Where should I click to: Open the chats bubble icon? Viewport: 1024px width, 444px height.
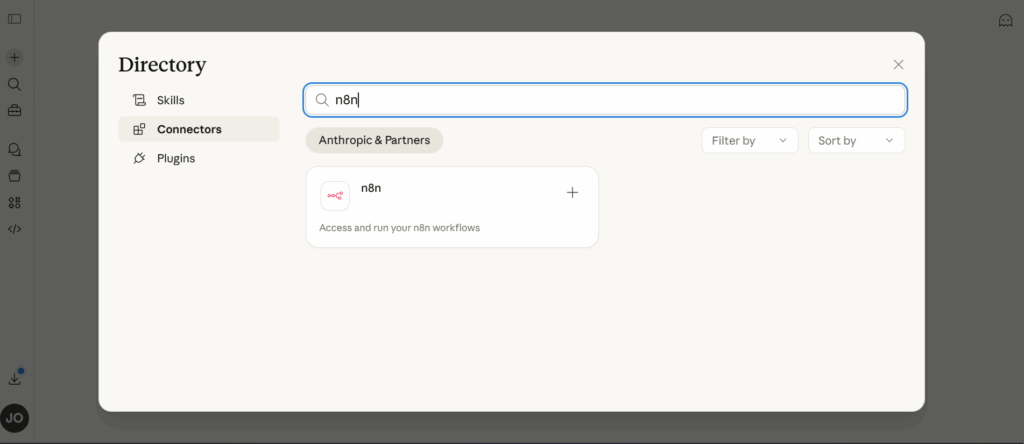[x=14, y=149]
